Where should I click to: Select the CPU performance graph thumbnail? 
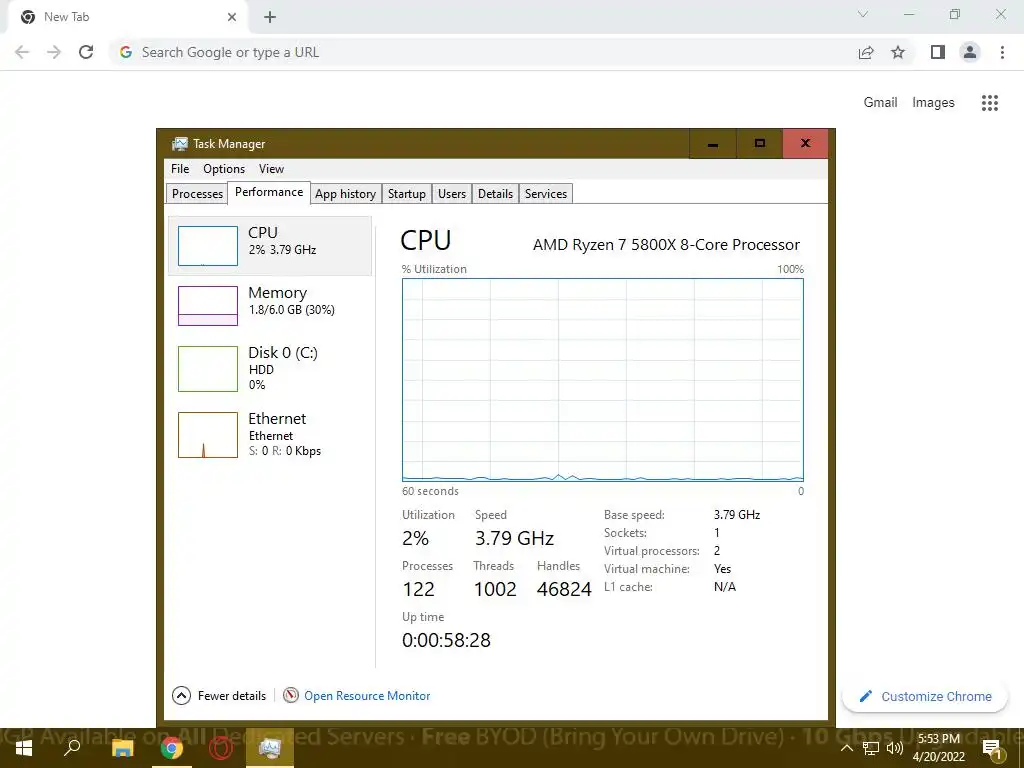[208, 246]
